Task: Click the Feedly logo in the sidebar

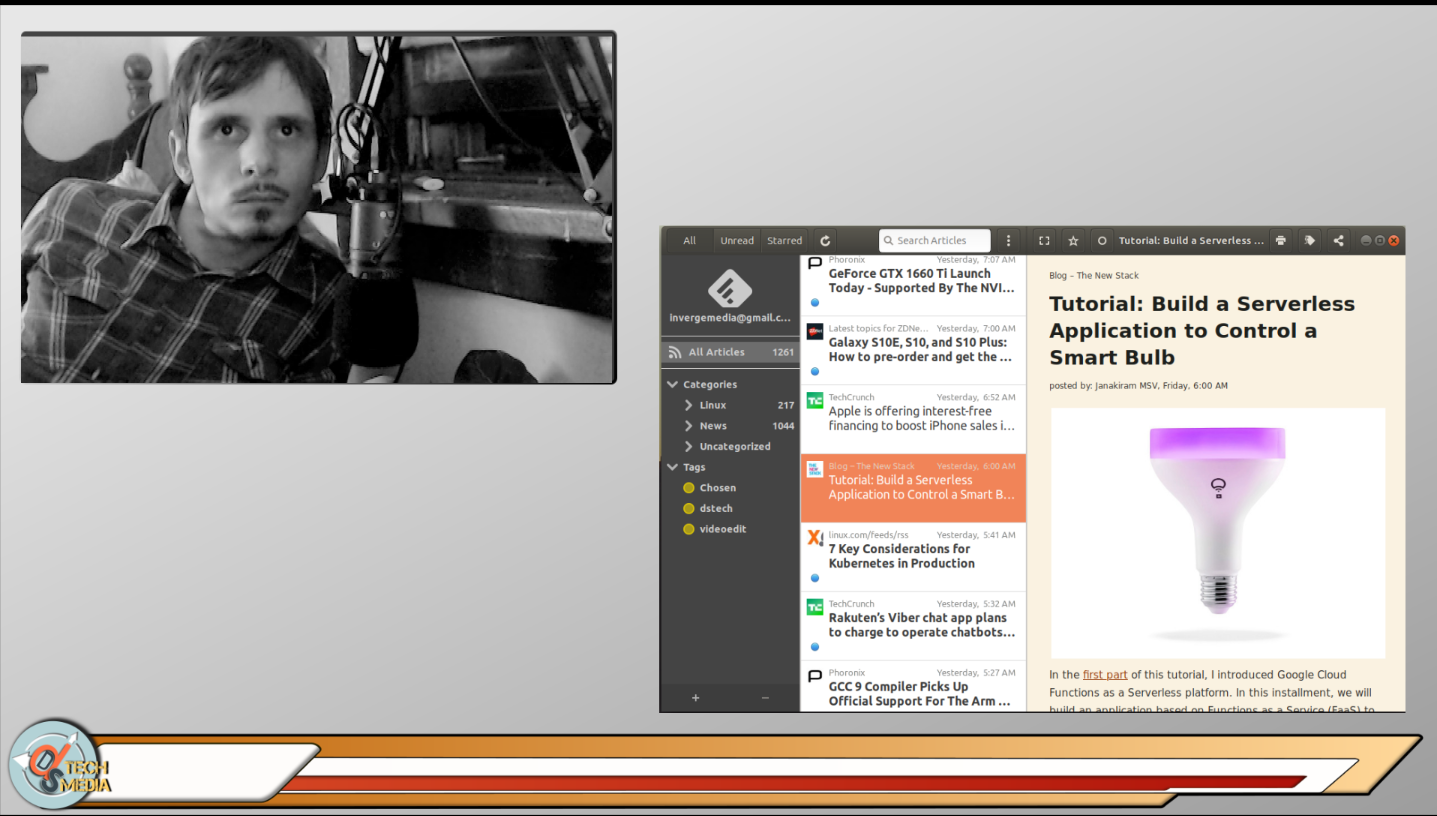Action: [x=730, y=289]
